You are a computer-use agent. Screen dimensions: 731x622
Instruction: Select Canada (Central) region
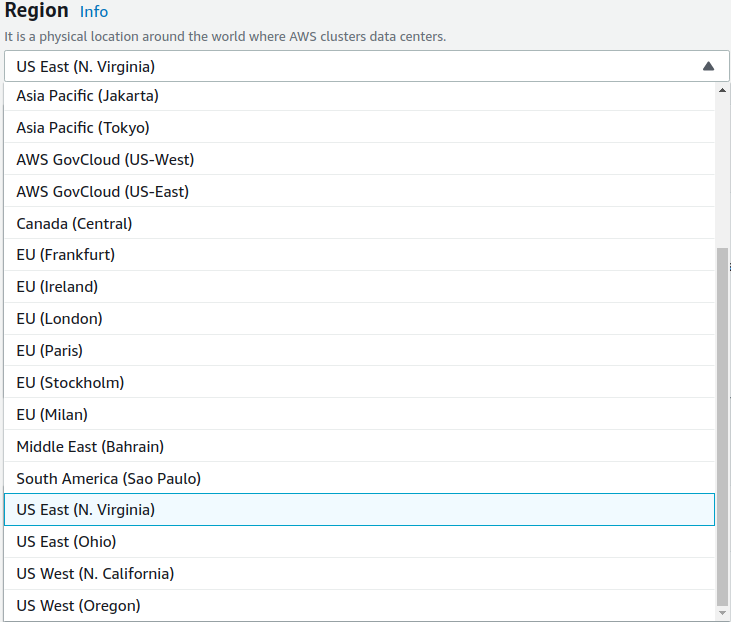pyautogui.click(x=74, y=224)
